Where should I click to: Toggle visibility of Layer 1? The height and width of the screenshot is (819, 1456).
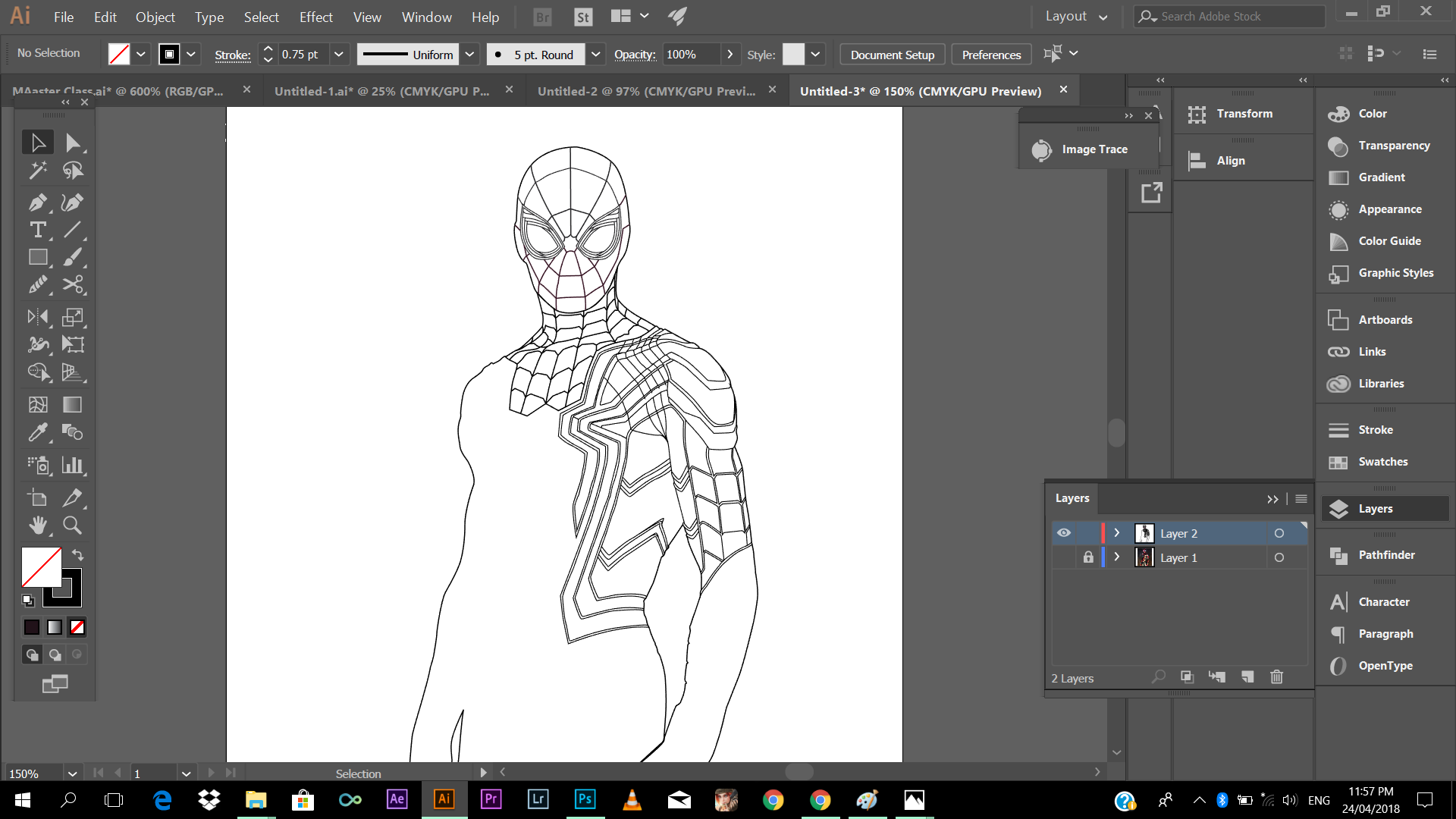click(x=1064, y=557)
